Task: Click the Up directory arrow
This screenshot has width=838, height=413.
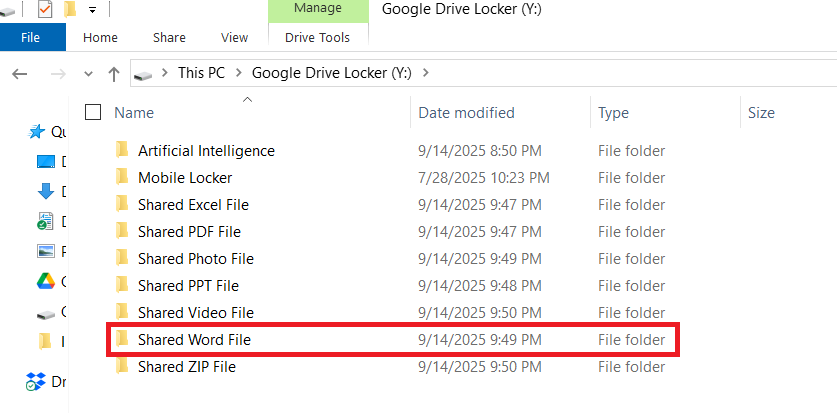Action: click(114, 73)
